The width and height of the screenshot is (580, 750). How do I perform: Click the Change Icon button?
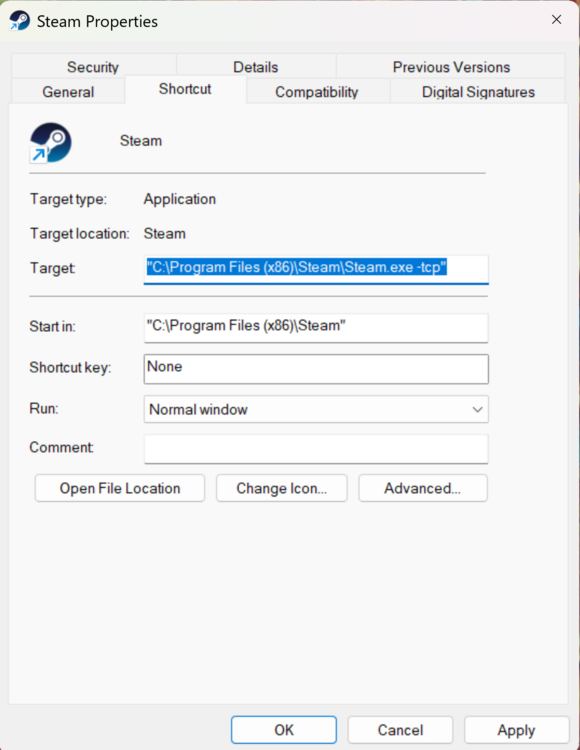coord(282,488)
